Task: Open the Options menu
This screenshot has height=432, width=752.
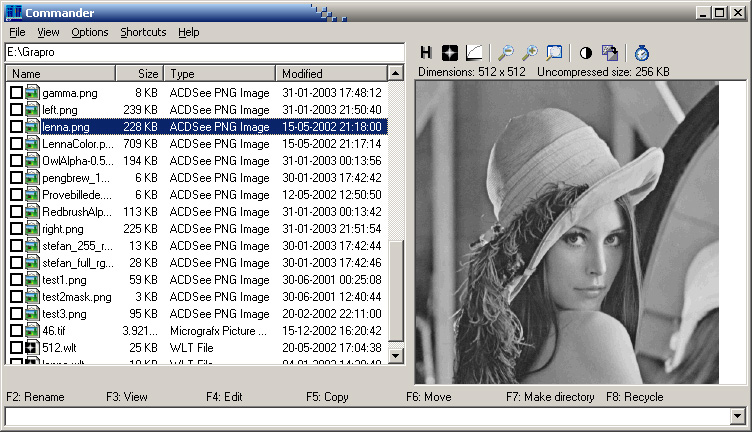Action: pos(89,32)
